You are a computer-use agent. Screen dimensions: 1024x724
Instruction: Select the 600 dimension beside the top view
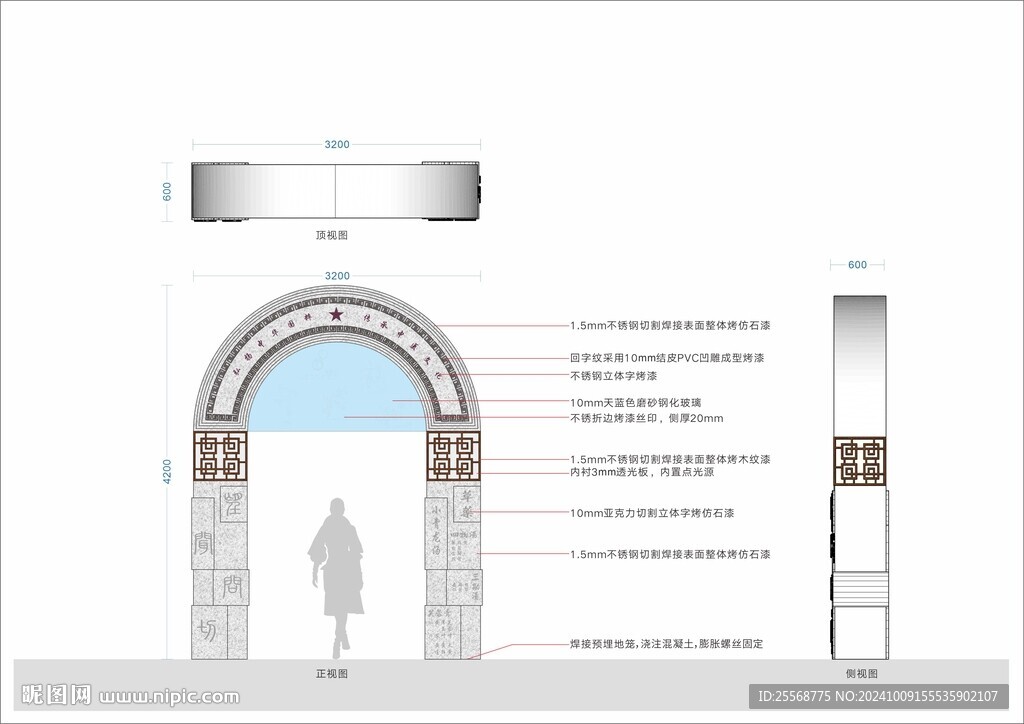[x=167, y=191]
